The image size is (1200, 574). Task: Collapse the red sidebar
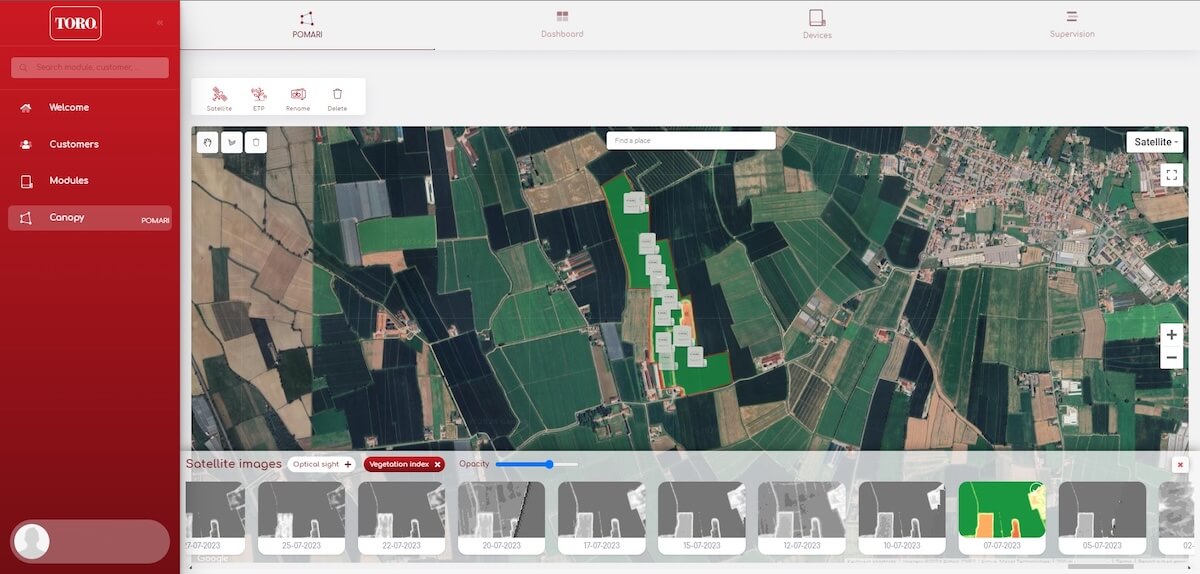(160, 22)
